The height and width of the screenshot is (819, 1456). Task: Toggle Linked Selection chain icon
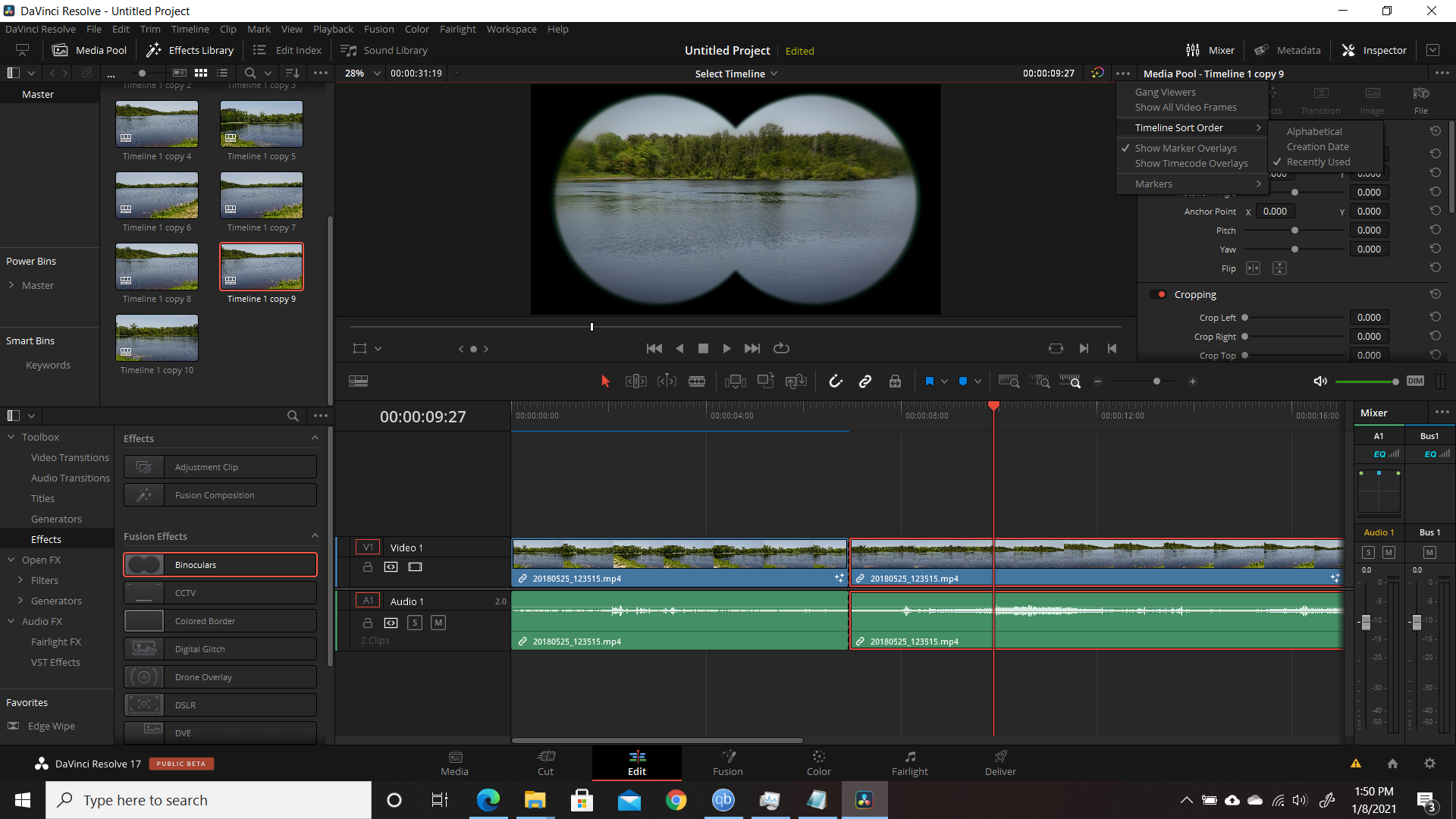[865, 381]
